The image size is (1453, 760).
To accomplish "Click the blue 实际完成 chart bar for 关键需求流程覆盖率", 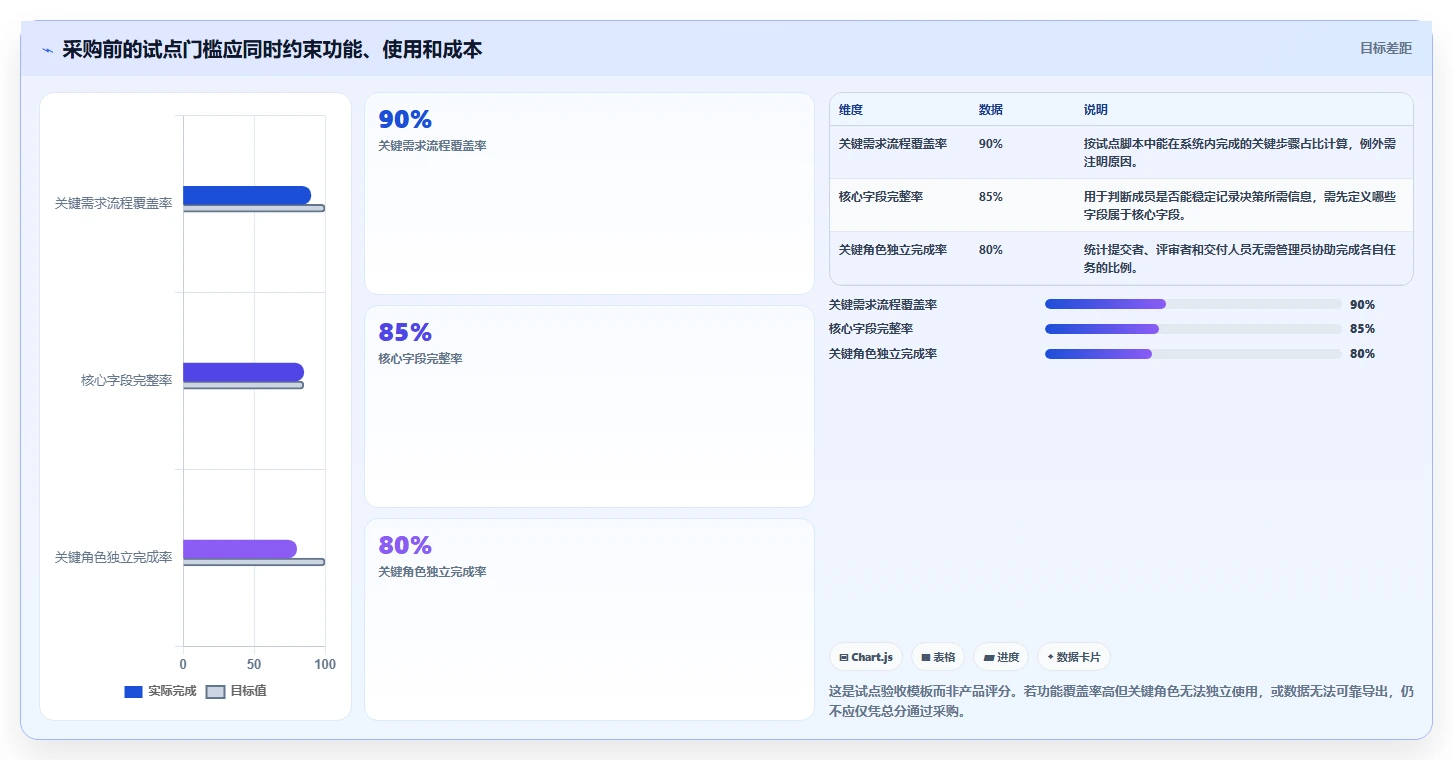I will pyautogui.click(x=247, y=195).
